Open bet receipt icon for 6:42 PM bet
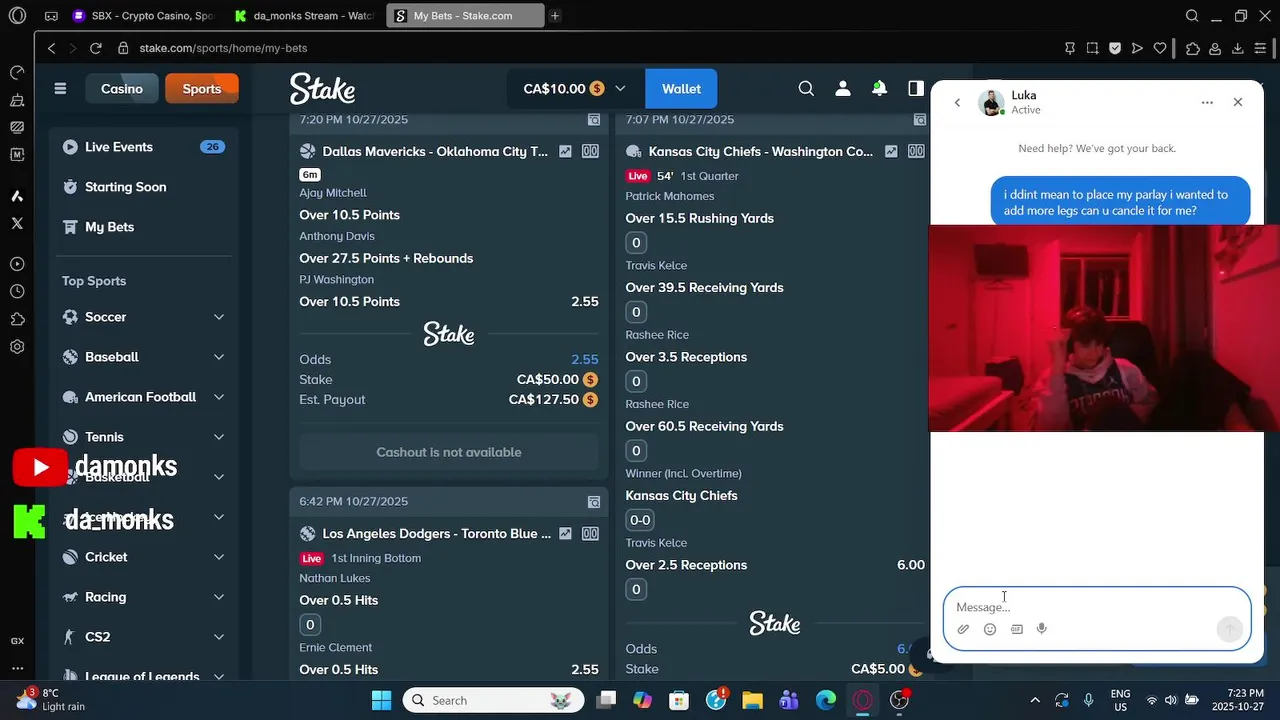This screenshot has width=1280, height=720. 594,502
